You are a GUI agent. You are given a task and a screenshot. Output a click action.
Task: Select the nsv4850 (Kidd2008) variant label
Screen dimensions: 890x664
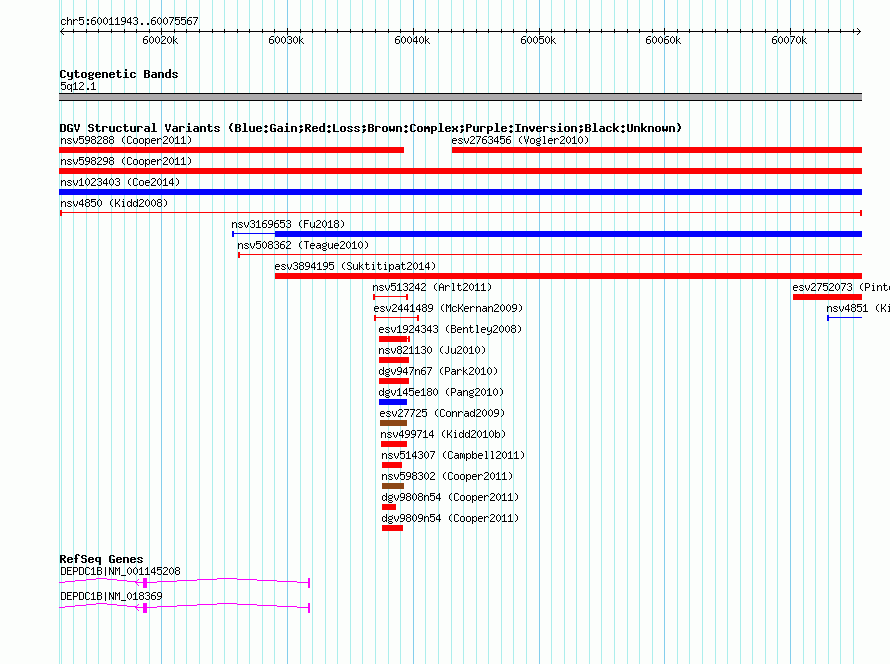[114, 203]
